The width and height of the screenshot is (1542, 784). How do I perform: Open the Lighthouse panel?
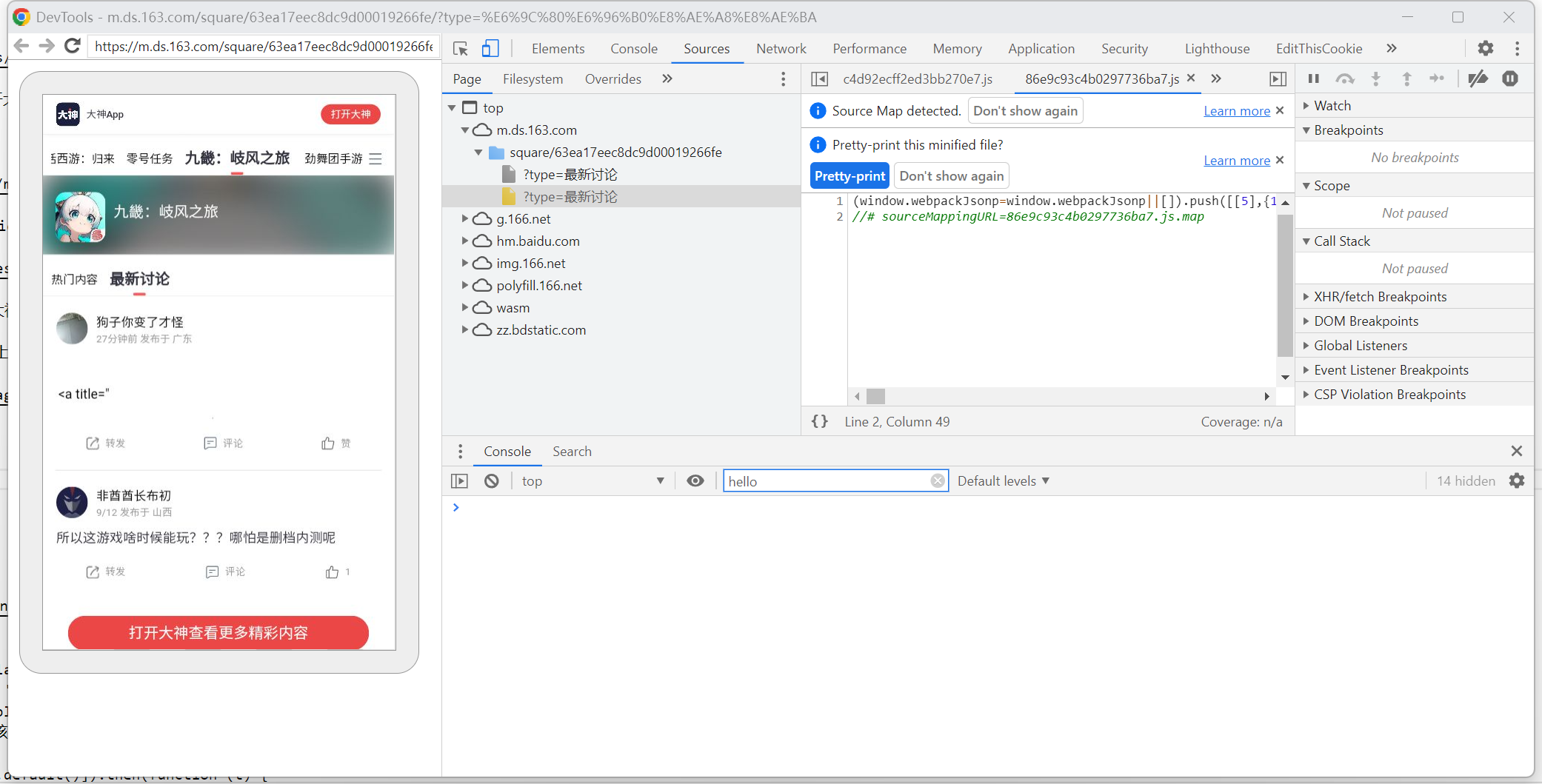(x=1217, y=49)
